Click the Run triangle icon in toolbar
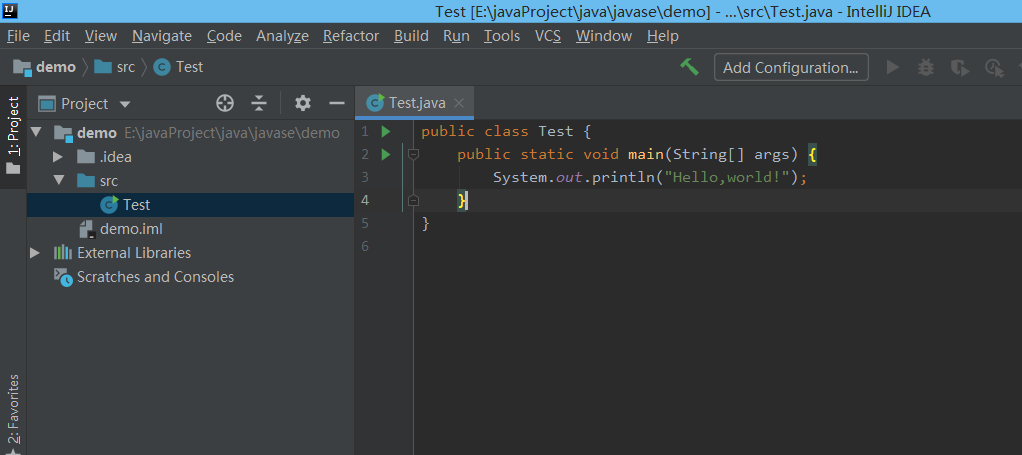 [892, 67]
